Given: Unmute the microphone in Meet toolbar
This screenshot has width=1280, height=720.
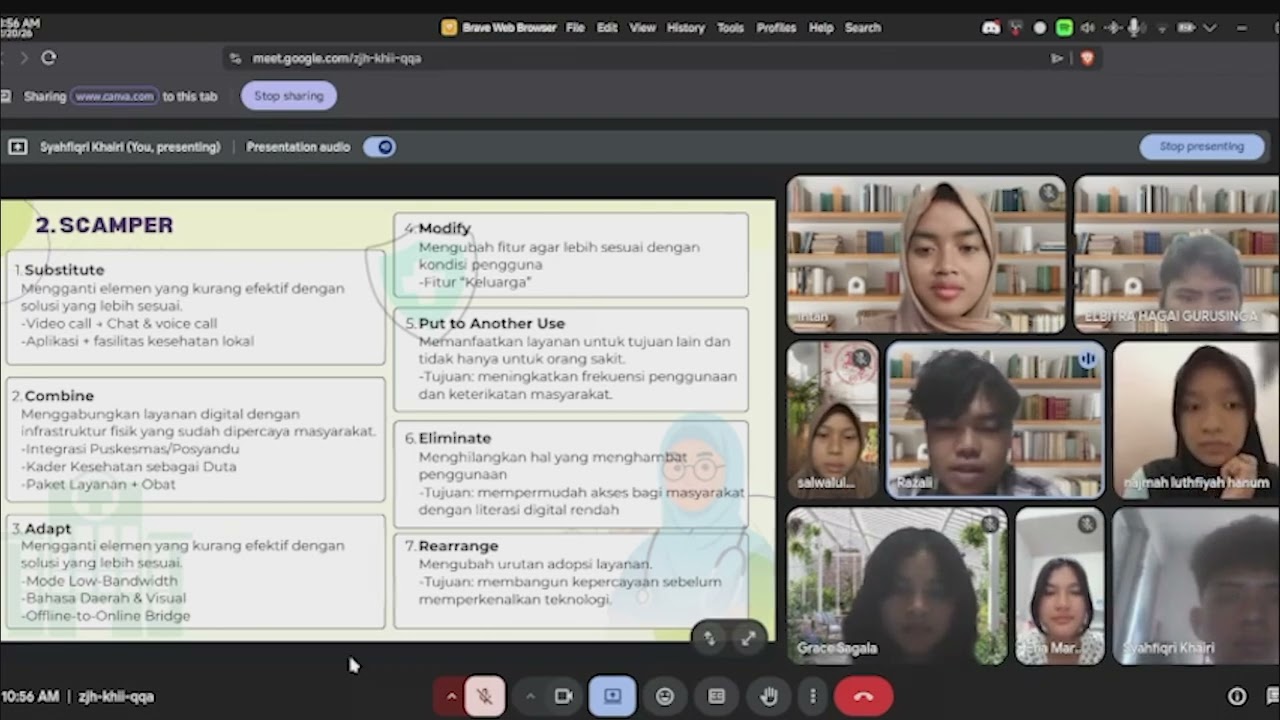Looking at the screenshot, I should pyautogui.click(x=485, y=696).
